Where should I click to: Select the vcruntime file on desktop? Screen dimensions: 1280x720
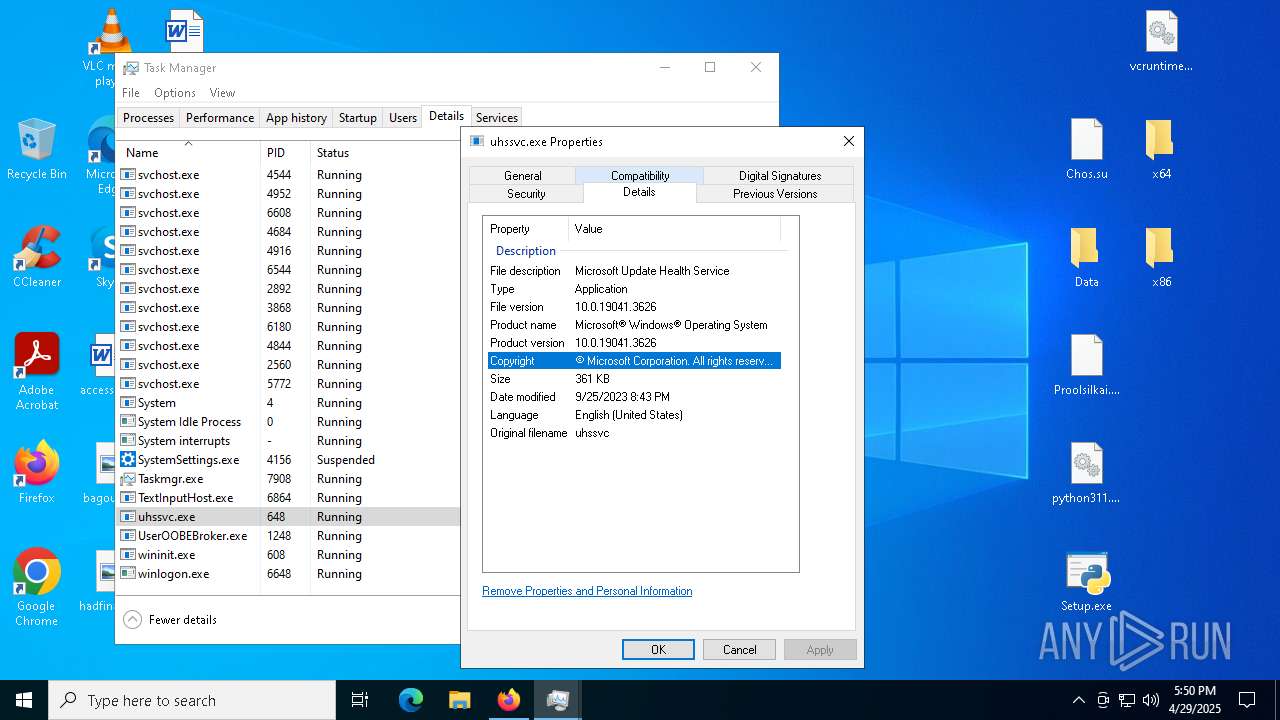pyautogui.click(x=1161, y=42)
